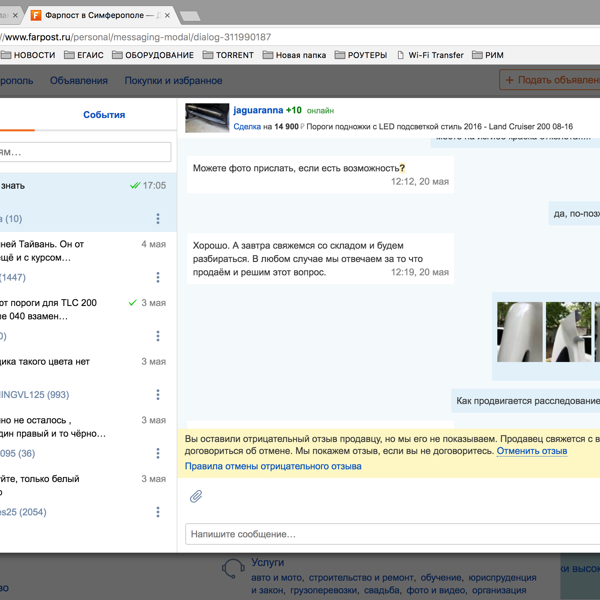Select the 'такого цвета нет' conversation
Image resolution: width=600 pixels, height=600 pixels.
pyautogui.click(x=88, y=378)
